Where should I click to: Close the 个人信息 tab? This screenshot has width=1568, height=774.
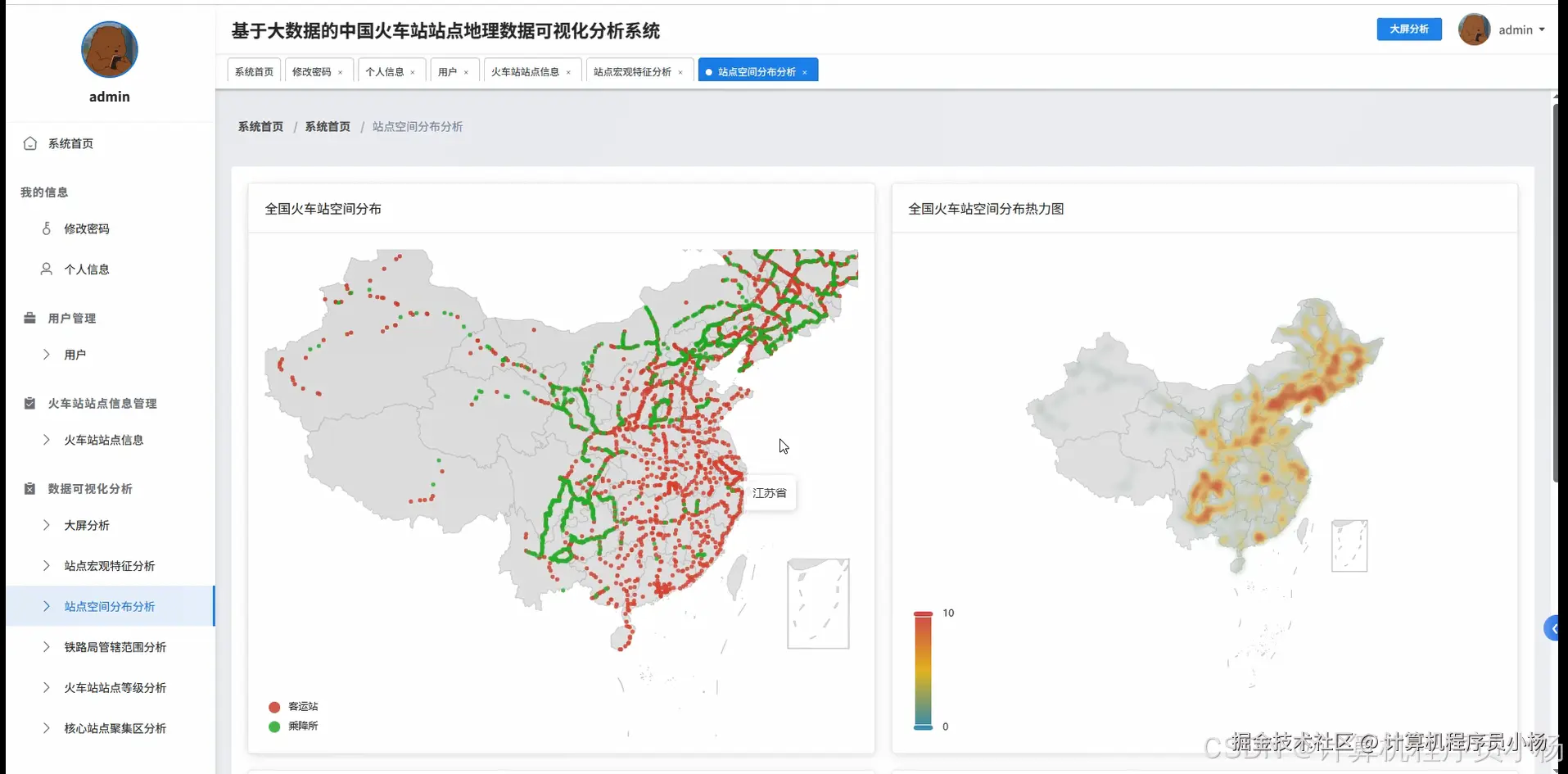click(x=413, y=72)
